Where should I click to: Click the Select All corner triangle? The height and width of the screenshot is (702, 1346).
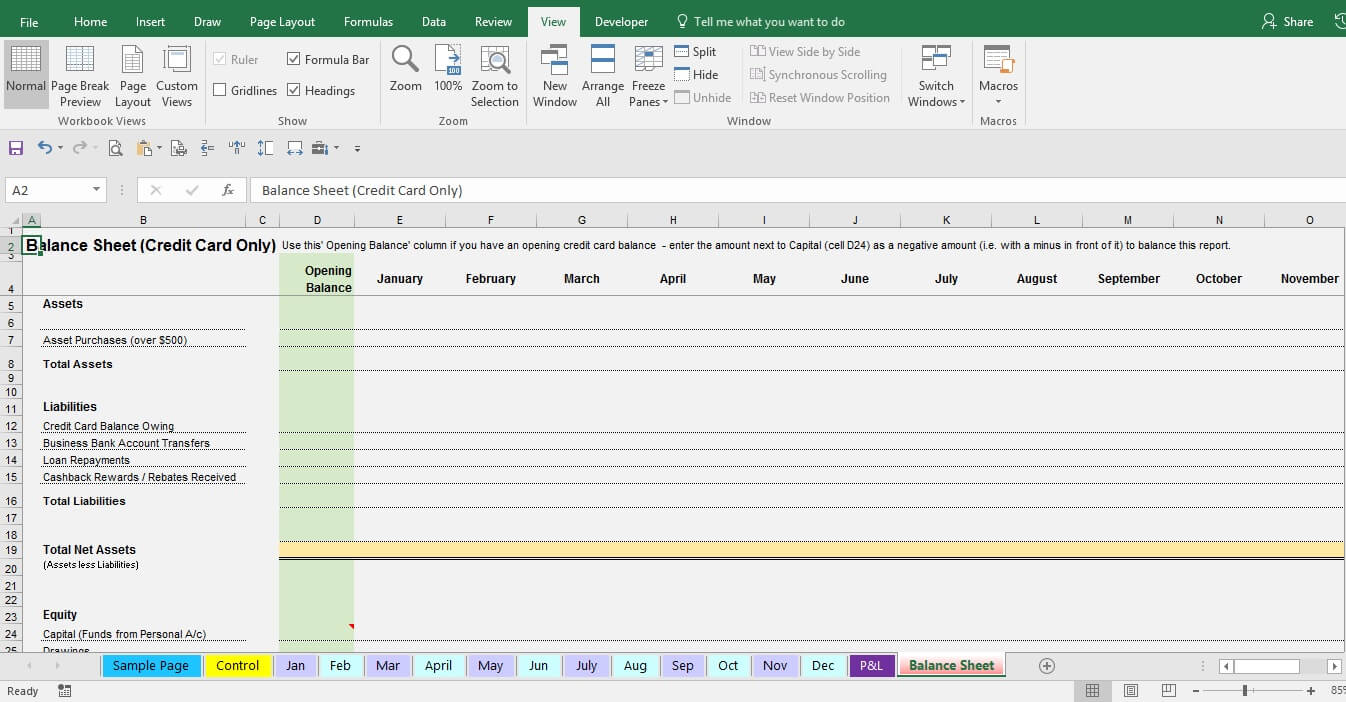(x=14, y=220)
